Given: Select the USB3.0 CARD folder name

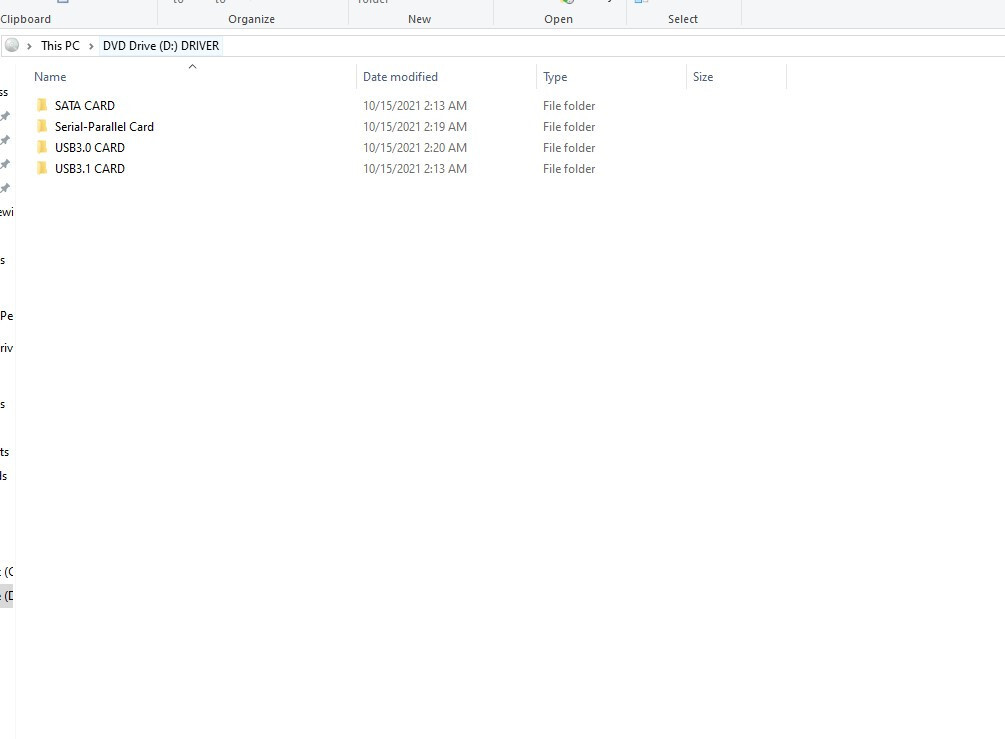Looking at the screenshot, I should point(90,147).
